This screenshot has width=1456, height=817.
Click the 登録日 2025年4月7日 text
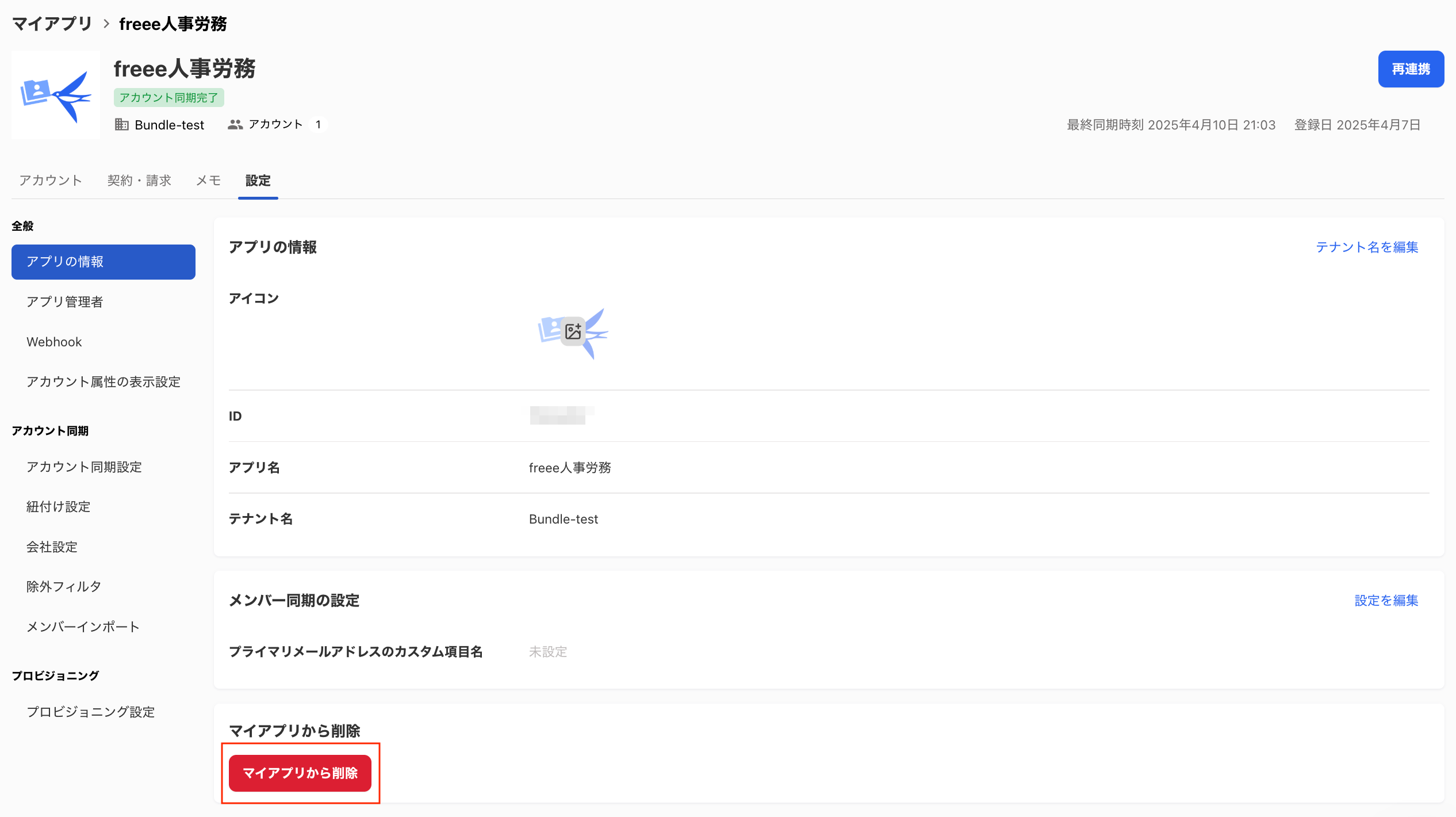1357,125
